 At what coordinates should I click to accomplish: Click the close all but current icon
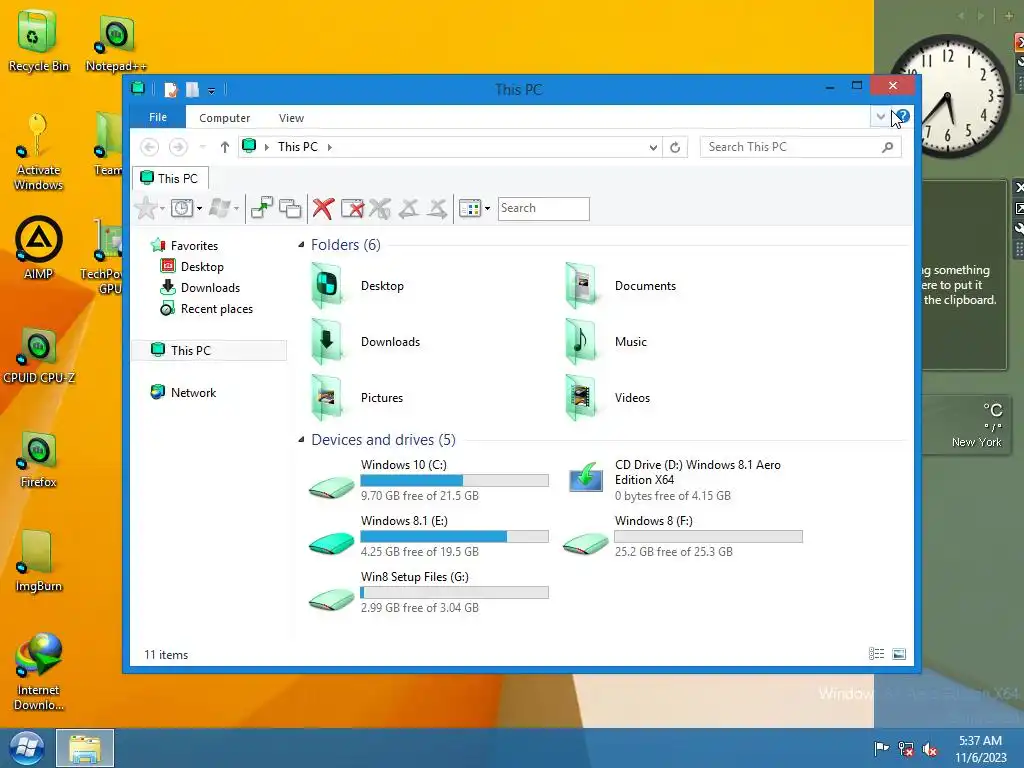pos(352,209)
